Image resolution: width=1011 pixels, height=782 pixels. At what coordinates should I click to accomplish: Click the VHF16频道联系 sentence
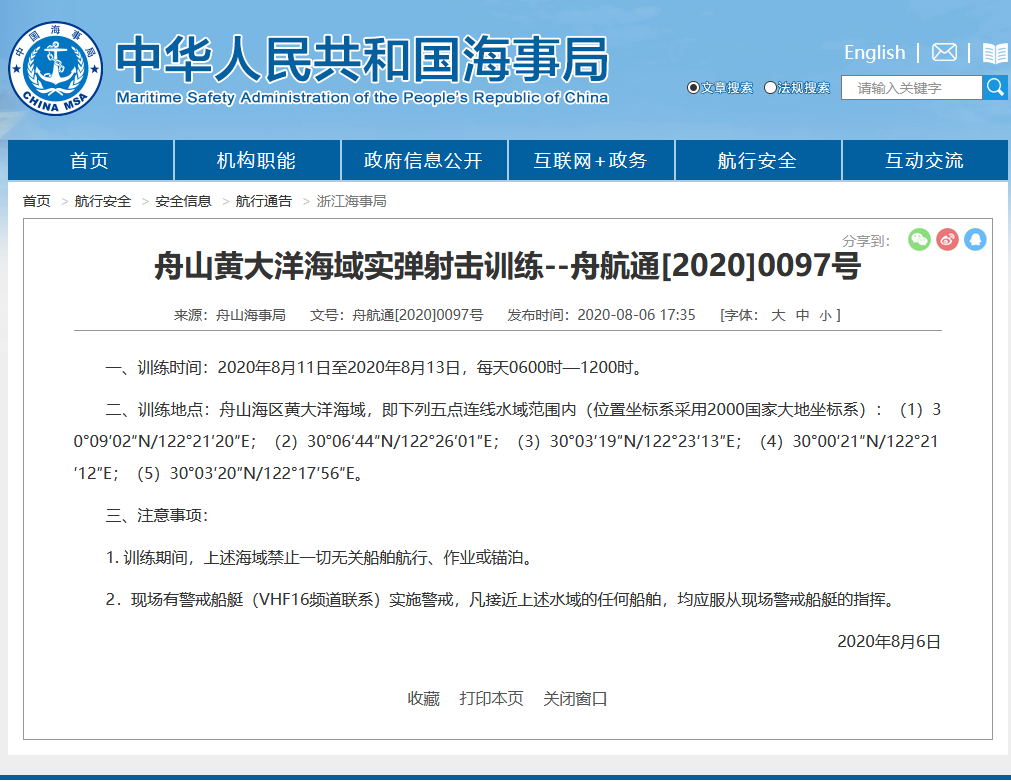click(x=500, y=600)
